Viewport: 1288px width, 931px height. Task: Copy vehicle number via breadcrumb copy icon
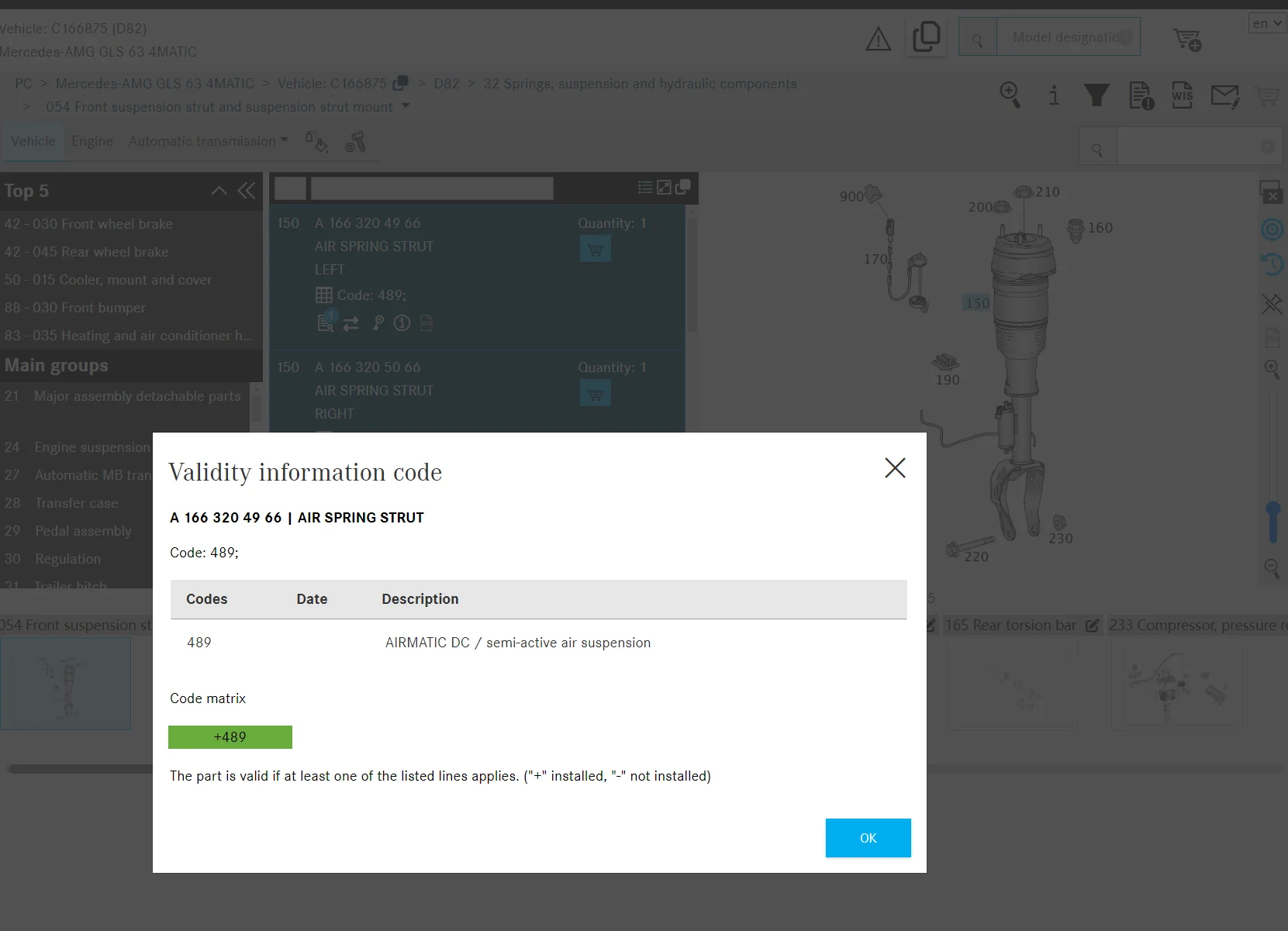pos(400,83)
